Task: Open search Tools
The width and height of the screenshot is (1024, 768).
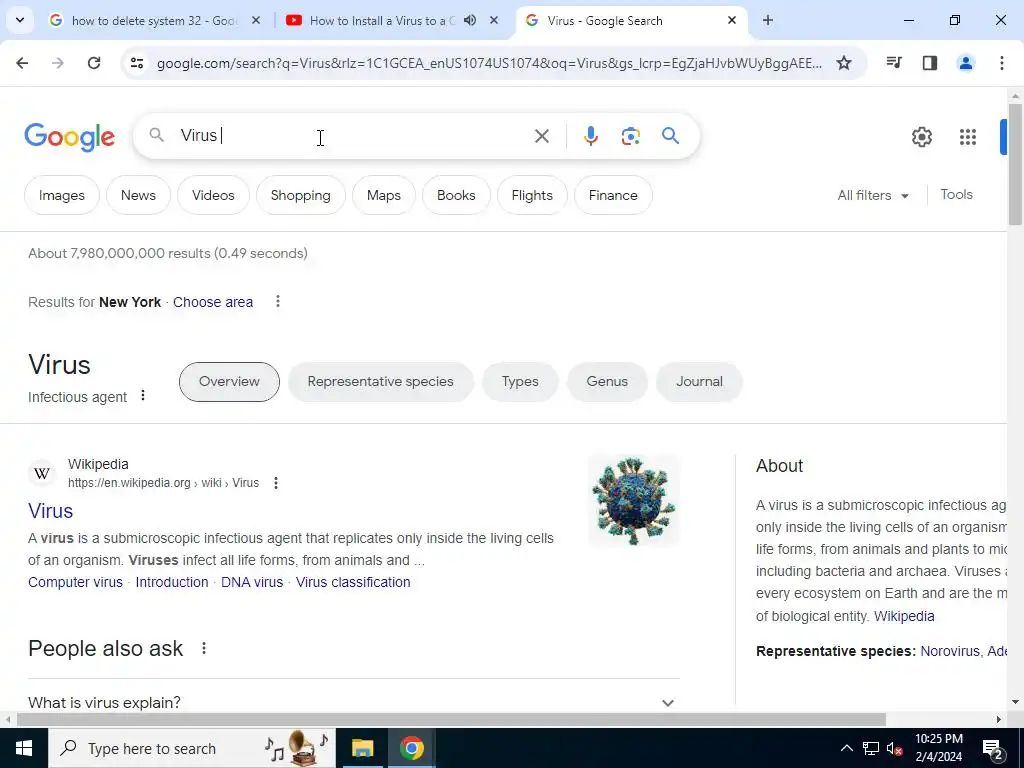Action: pos(956,194)
